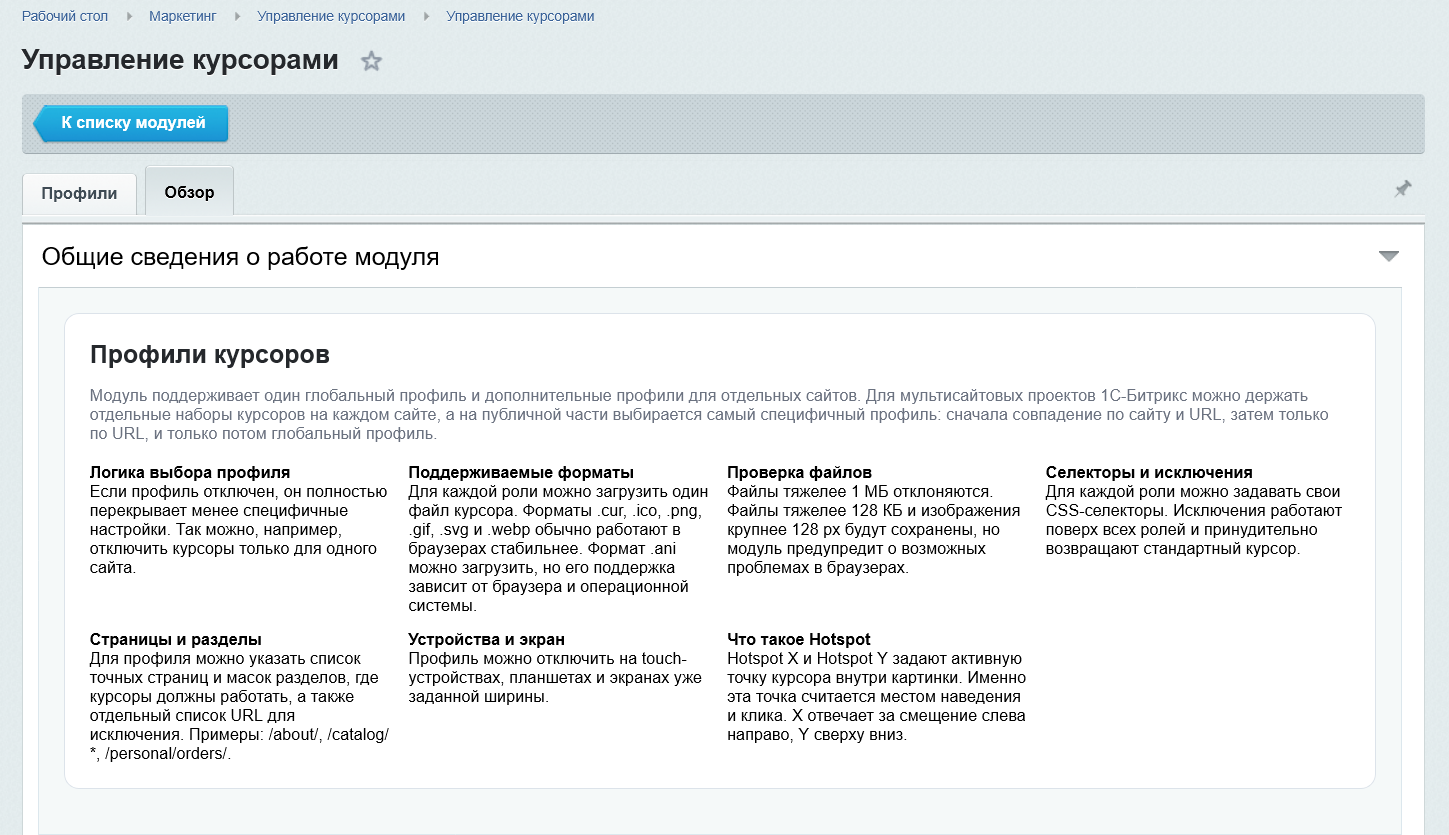Add page to favorites with star icon
Screen dimensions: 1449x835
[371, 62]
